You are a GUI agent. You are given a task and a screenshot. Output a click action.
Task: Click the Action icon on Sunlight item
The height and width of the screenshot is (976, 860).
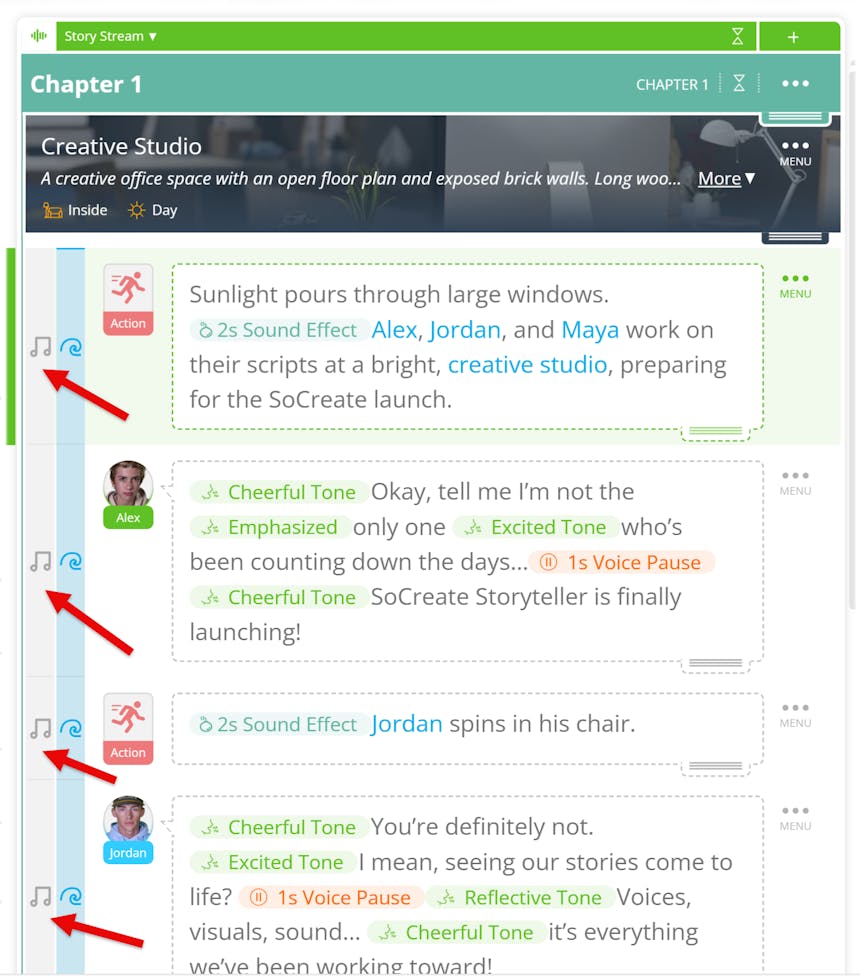128,299
